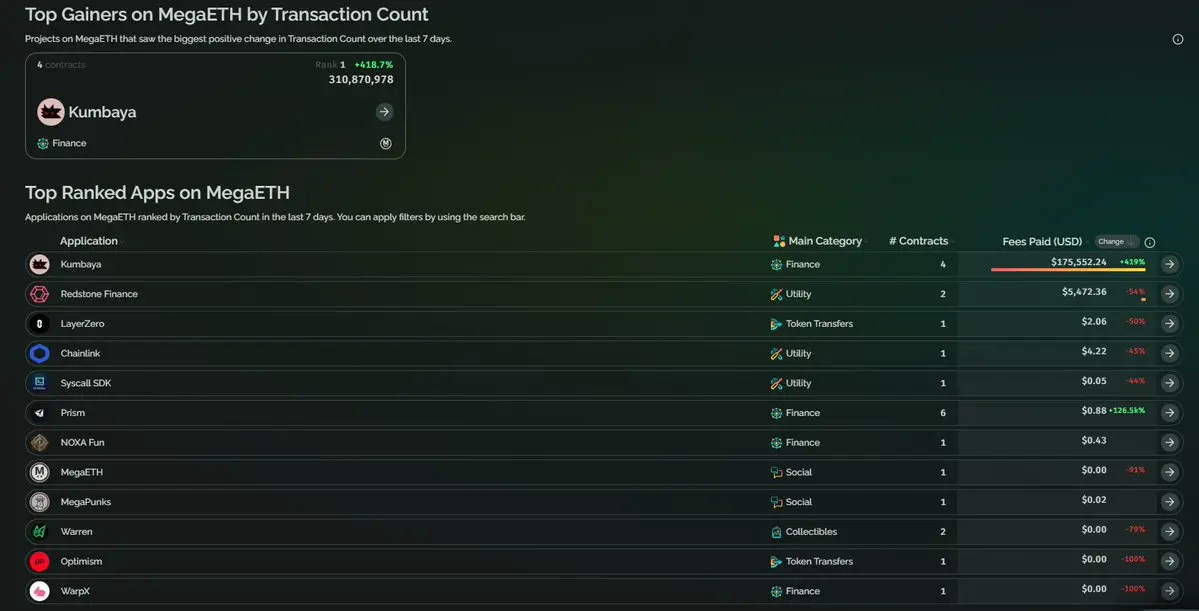Click MegaETH logo icon in table
The height and width of the screenshot is (611, 1199).
(x=39, y=473)
